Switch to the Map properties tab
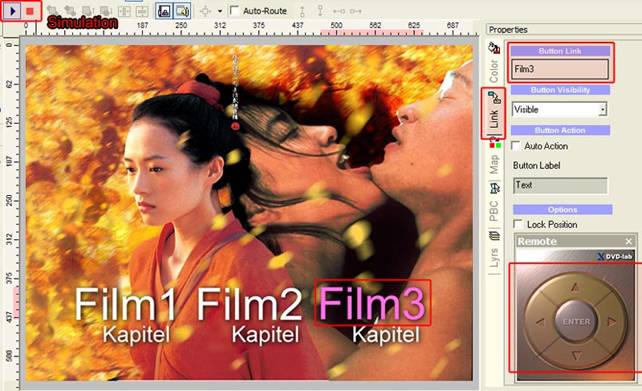Viewport: 642px width, 391px height. point(494,164)
